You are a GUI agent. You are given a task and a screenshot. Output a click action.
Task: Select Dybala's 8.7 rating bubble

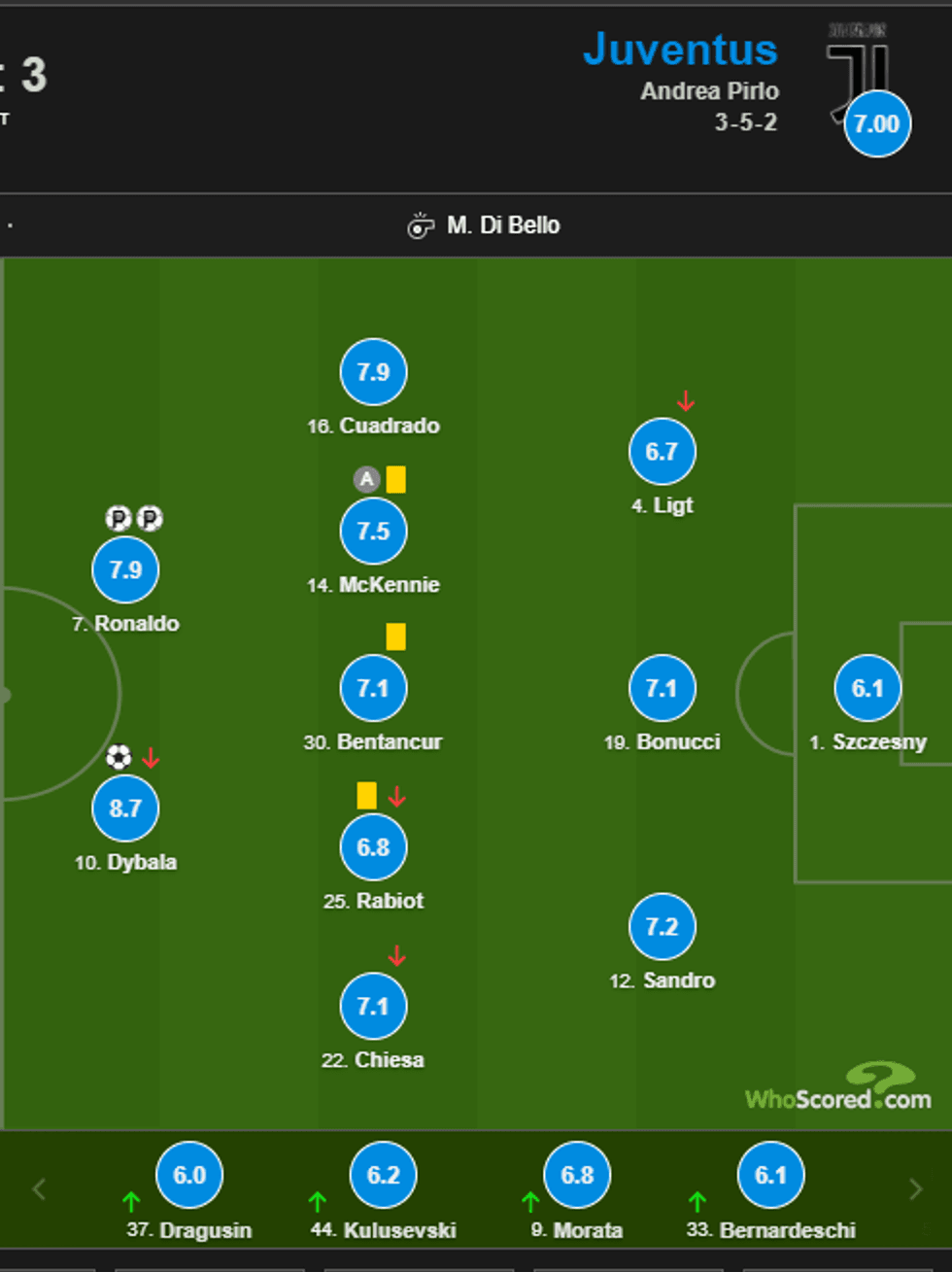[x=124, y=808]
